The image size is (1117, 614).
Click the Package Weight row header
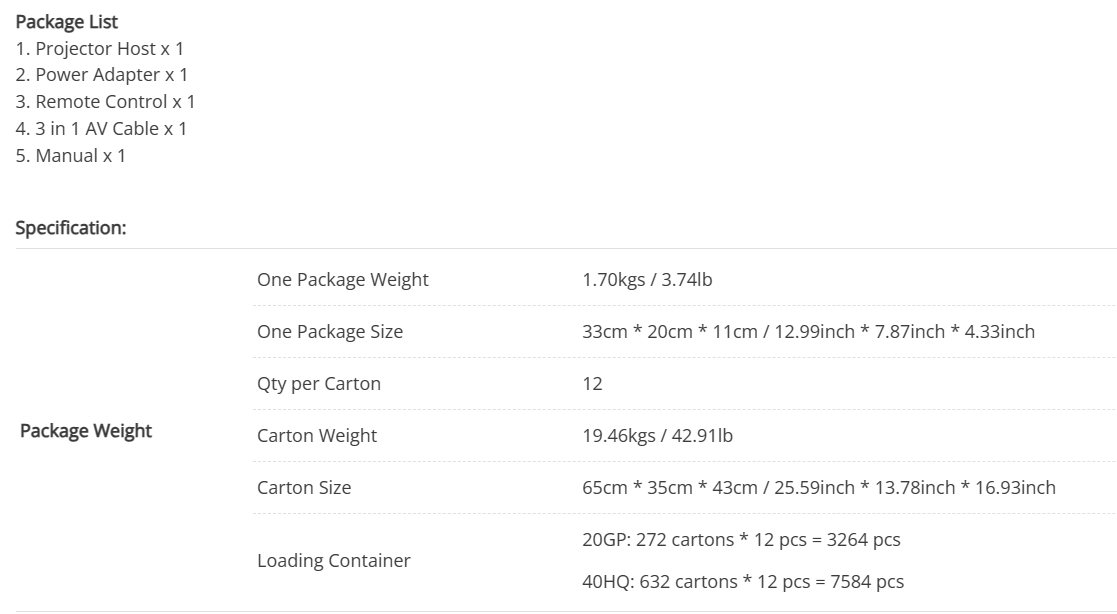[86, 431]
